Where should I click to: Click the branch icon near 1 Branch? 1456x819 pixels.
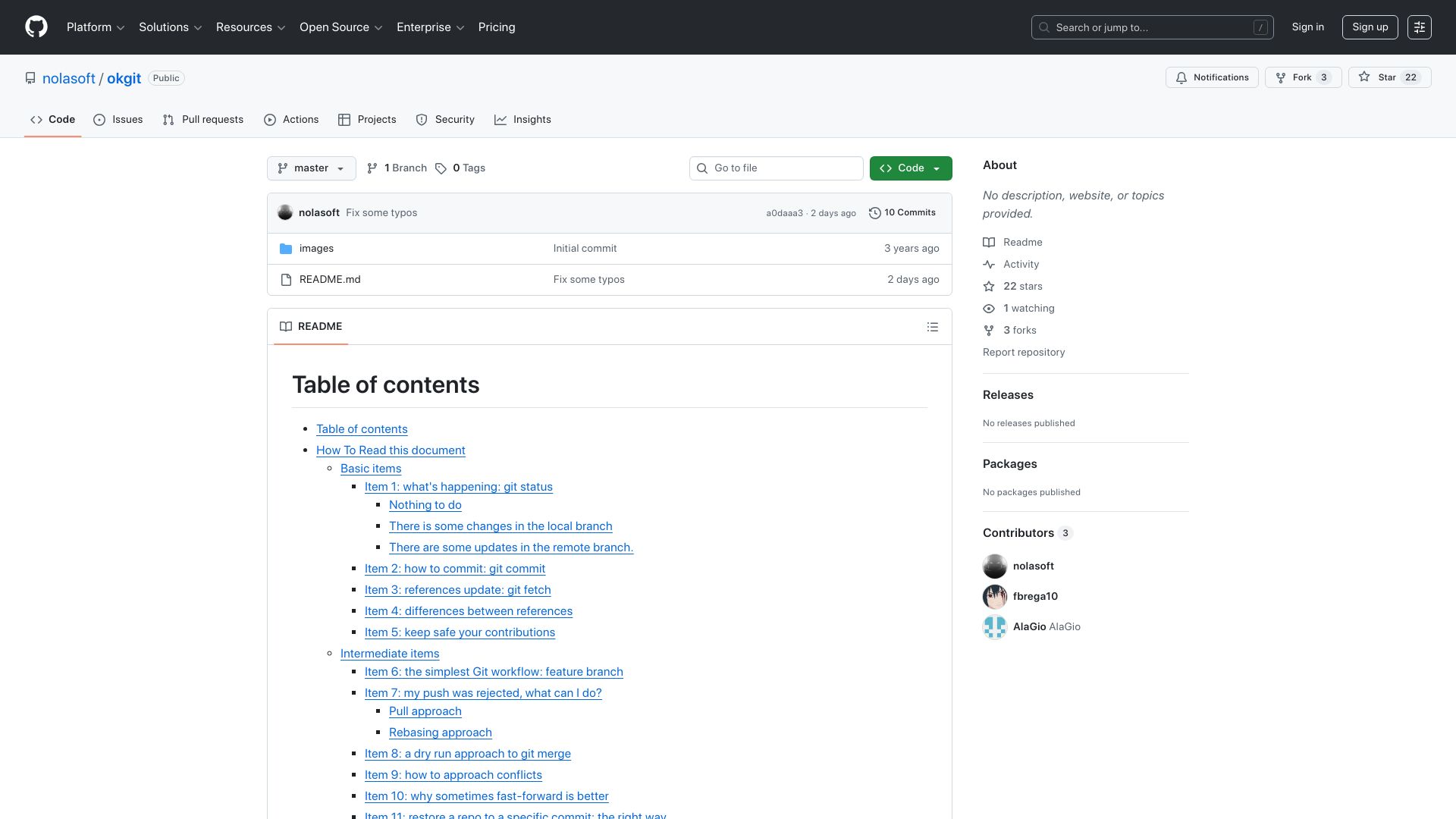click(x=372, y=168)
